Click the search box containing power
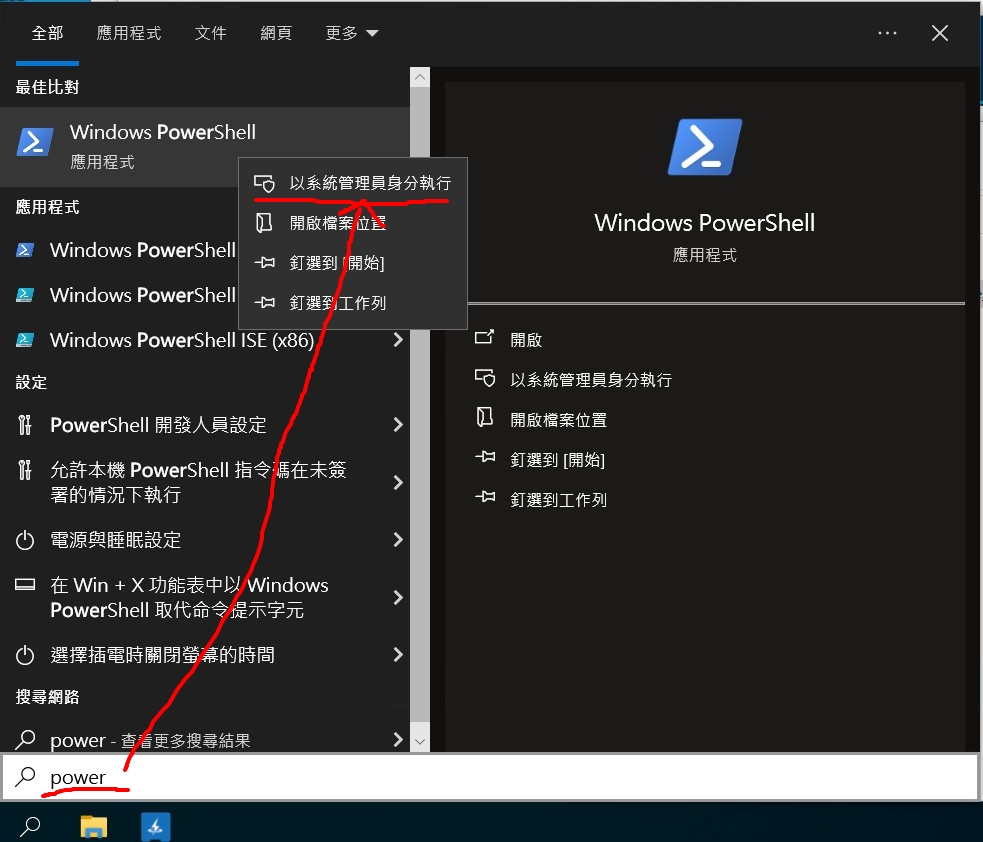This screenshot has width=983, height=842. 490,777
